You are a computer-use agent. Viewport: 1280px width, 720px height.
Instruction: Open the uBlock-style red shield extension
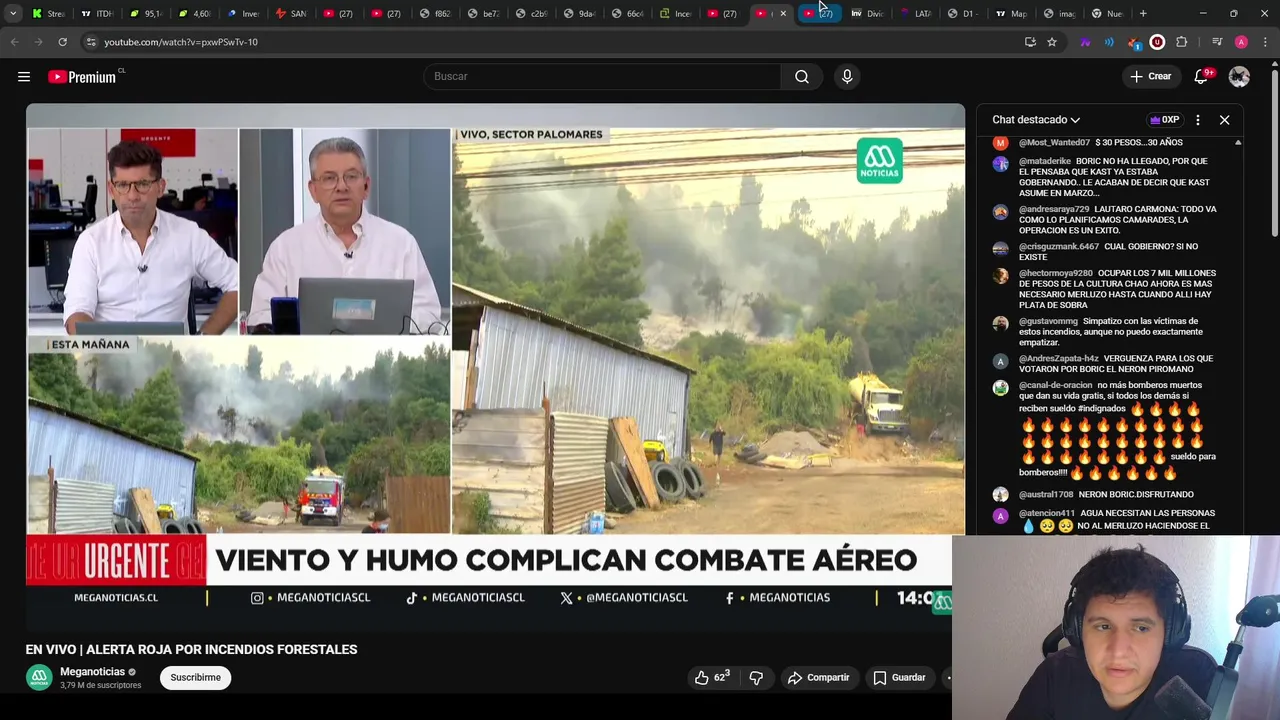[x=1157, y=42]
